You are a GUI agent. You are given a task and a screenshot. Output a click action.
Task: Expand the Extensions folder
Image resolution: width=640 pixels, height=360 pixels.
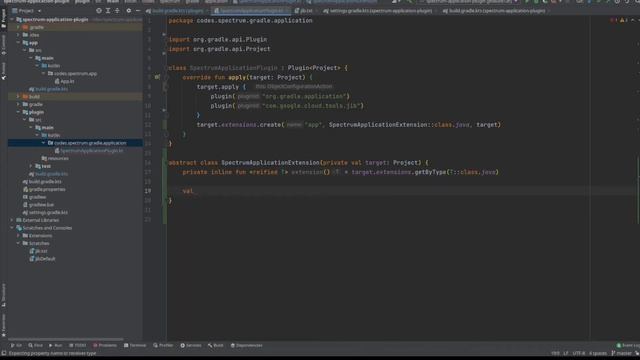18,236
